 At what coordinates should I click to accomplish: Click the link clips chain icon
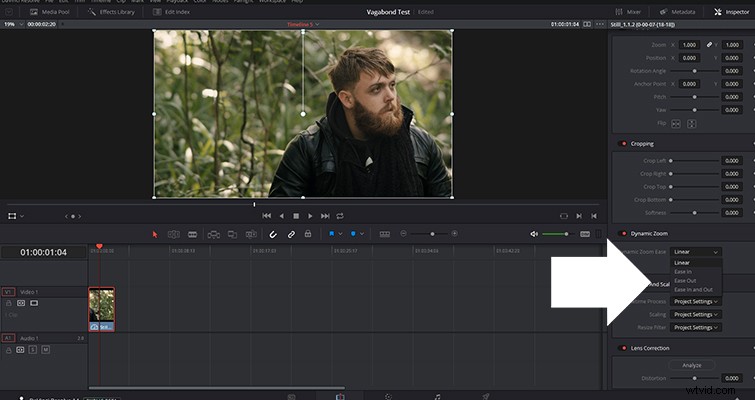tap(291, 234)
